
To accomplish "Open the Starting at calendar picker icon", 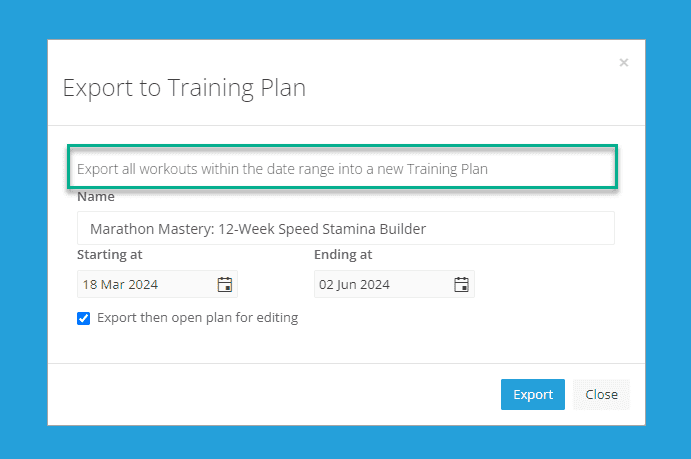I will click(225, 285).
